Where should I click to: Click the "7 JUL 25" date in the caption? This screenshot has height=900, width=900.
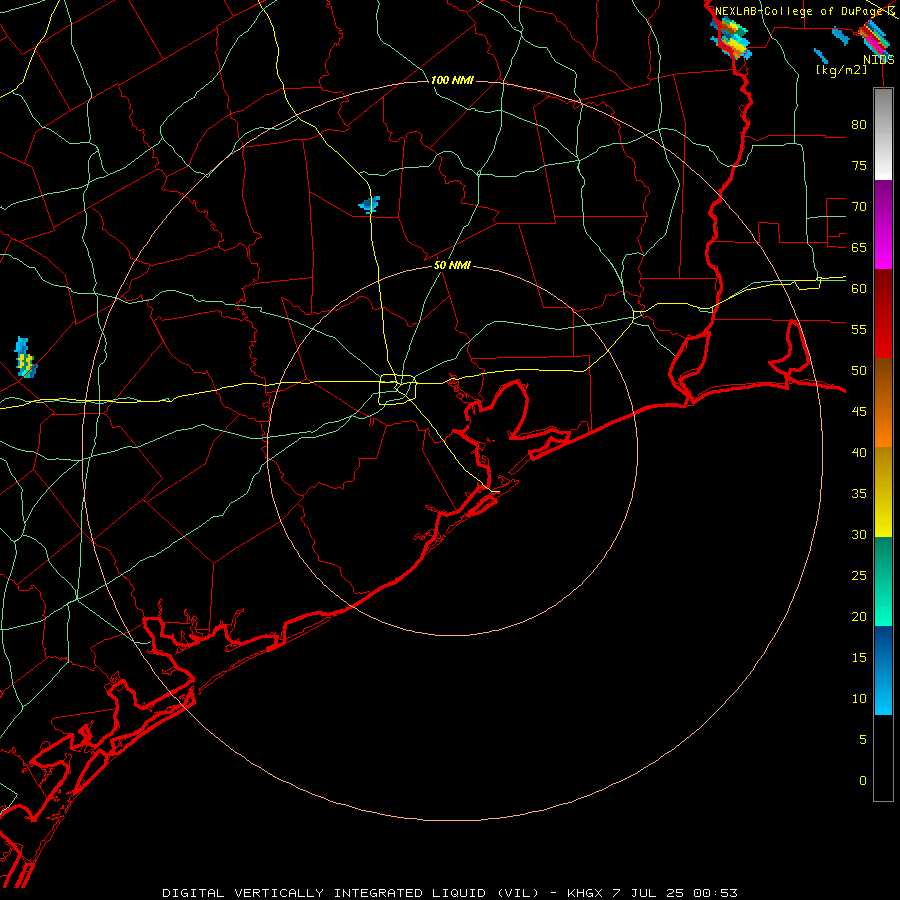tap(648, 893)
